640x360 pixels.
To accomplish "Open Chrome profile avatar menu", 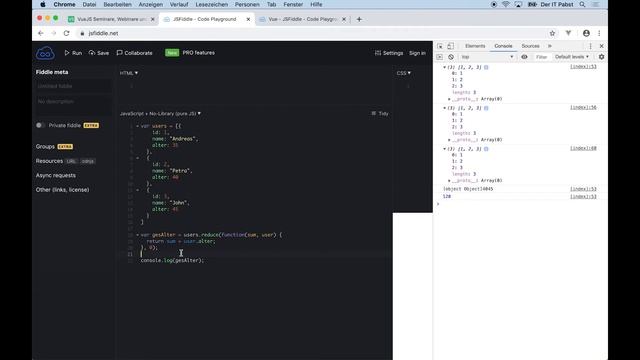I will click(x=586, y=33).
